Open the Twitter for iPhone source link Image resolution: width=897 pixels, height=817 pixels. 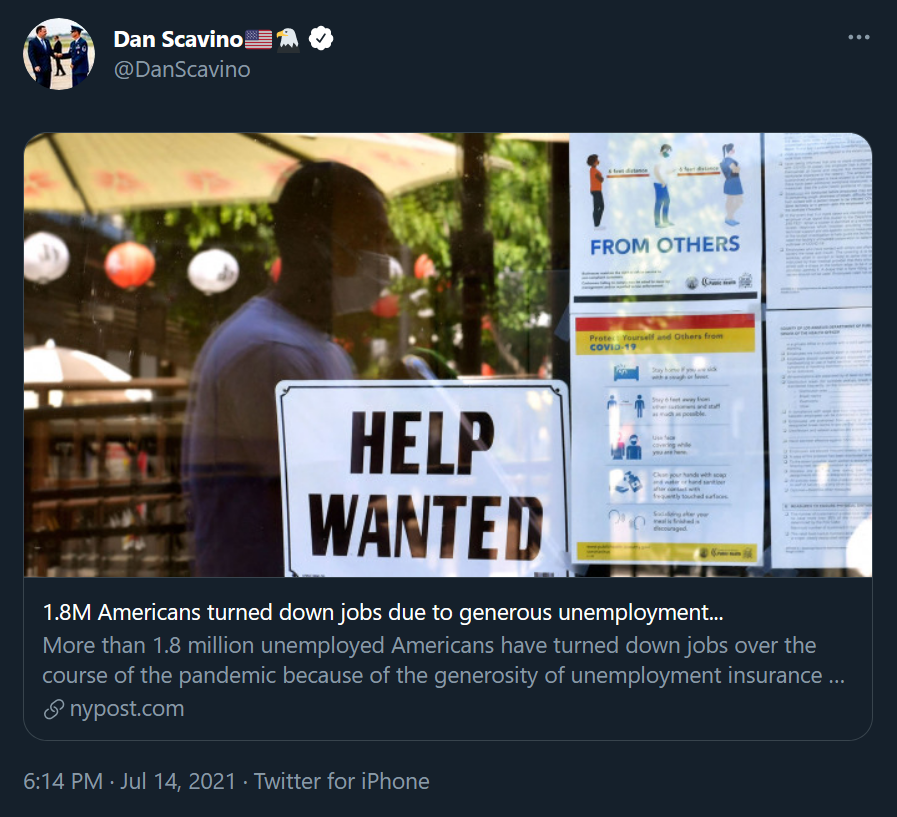(x=342, y=782)
